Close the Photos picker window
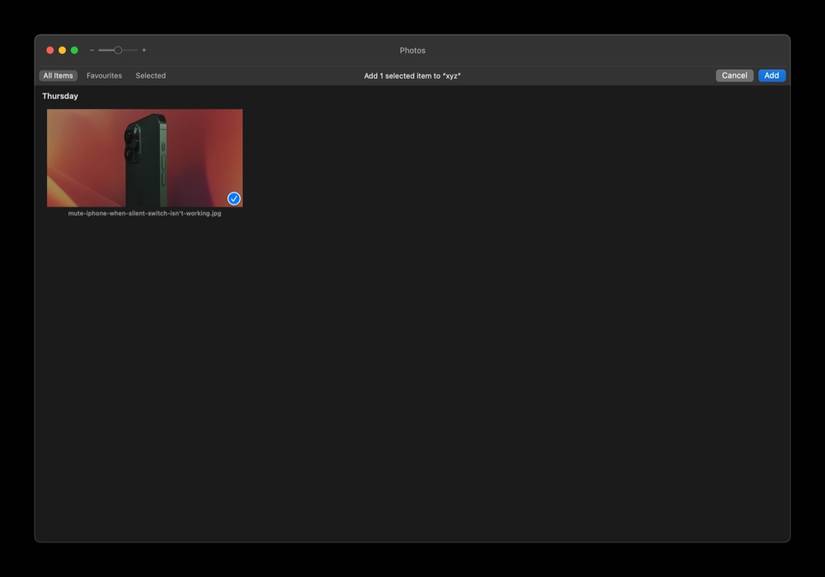 (x=49, y=48)
